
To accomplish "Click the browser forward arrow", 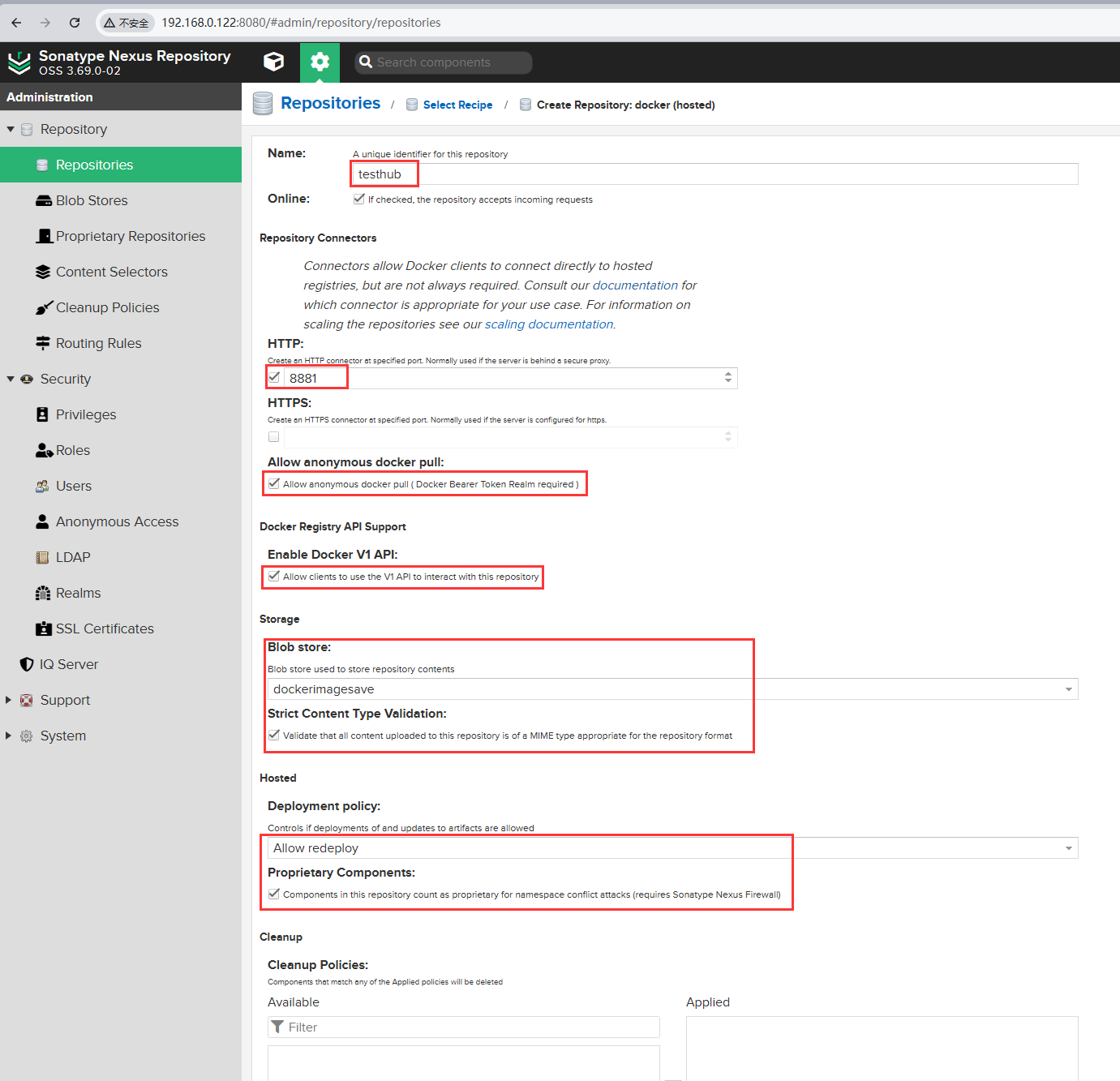I will (45, 23).
